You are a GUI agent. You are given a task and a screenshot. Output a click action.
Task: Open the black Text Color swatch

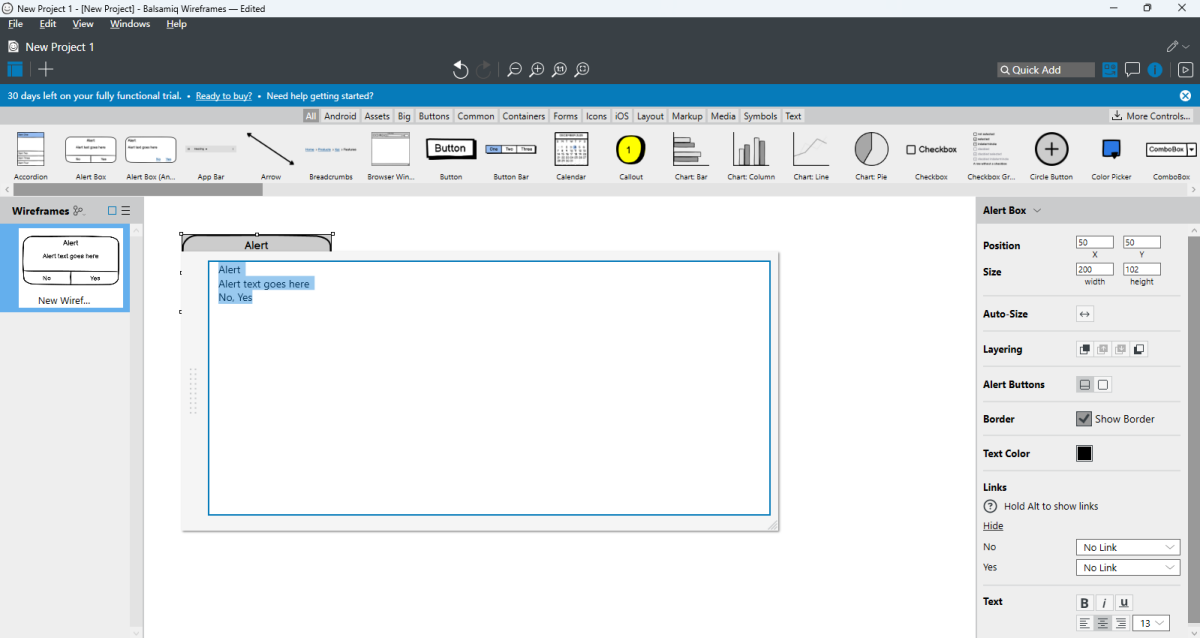[1084, 453]
